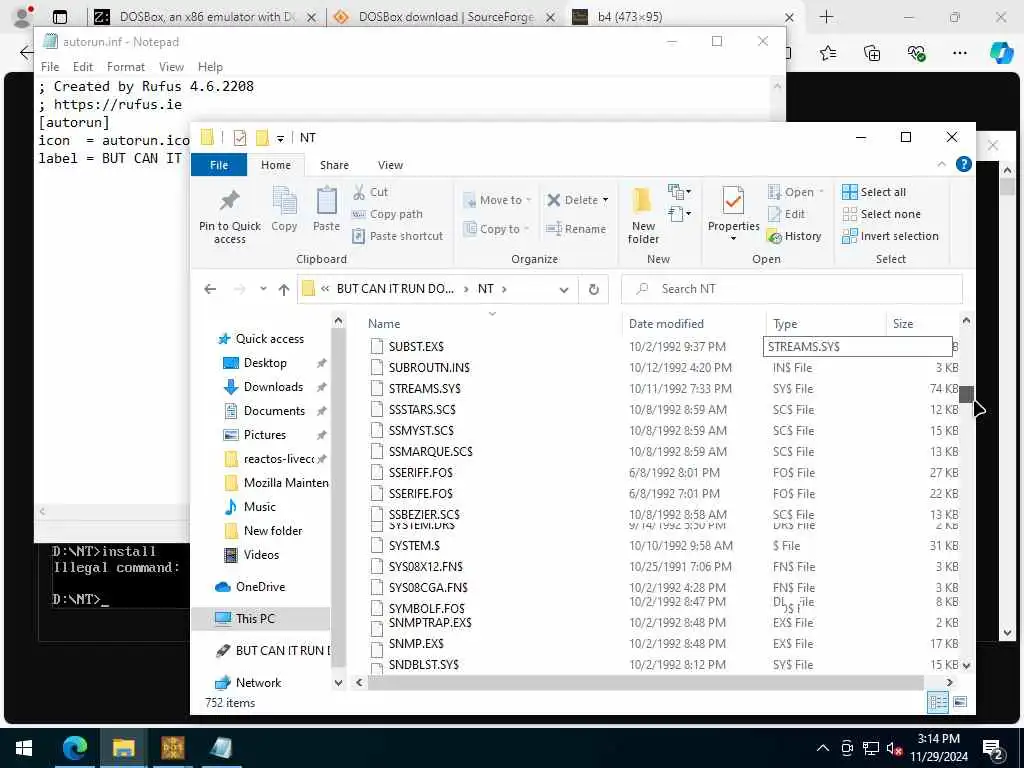Open the Edit menu in Notepad

pos(83,67)
